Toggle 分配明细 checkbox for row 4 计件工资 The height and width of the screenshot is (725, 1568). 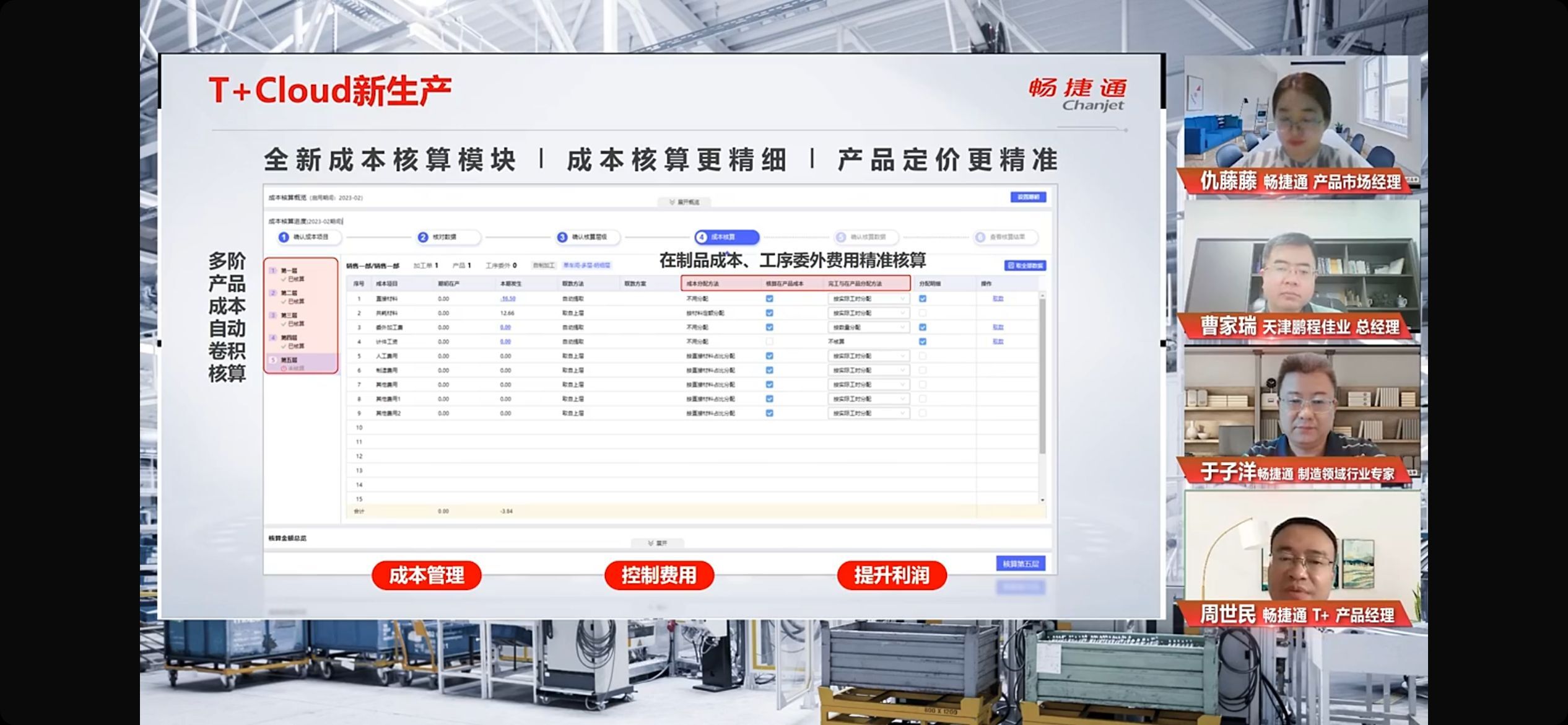click(923, 341)
